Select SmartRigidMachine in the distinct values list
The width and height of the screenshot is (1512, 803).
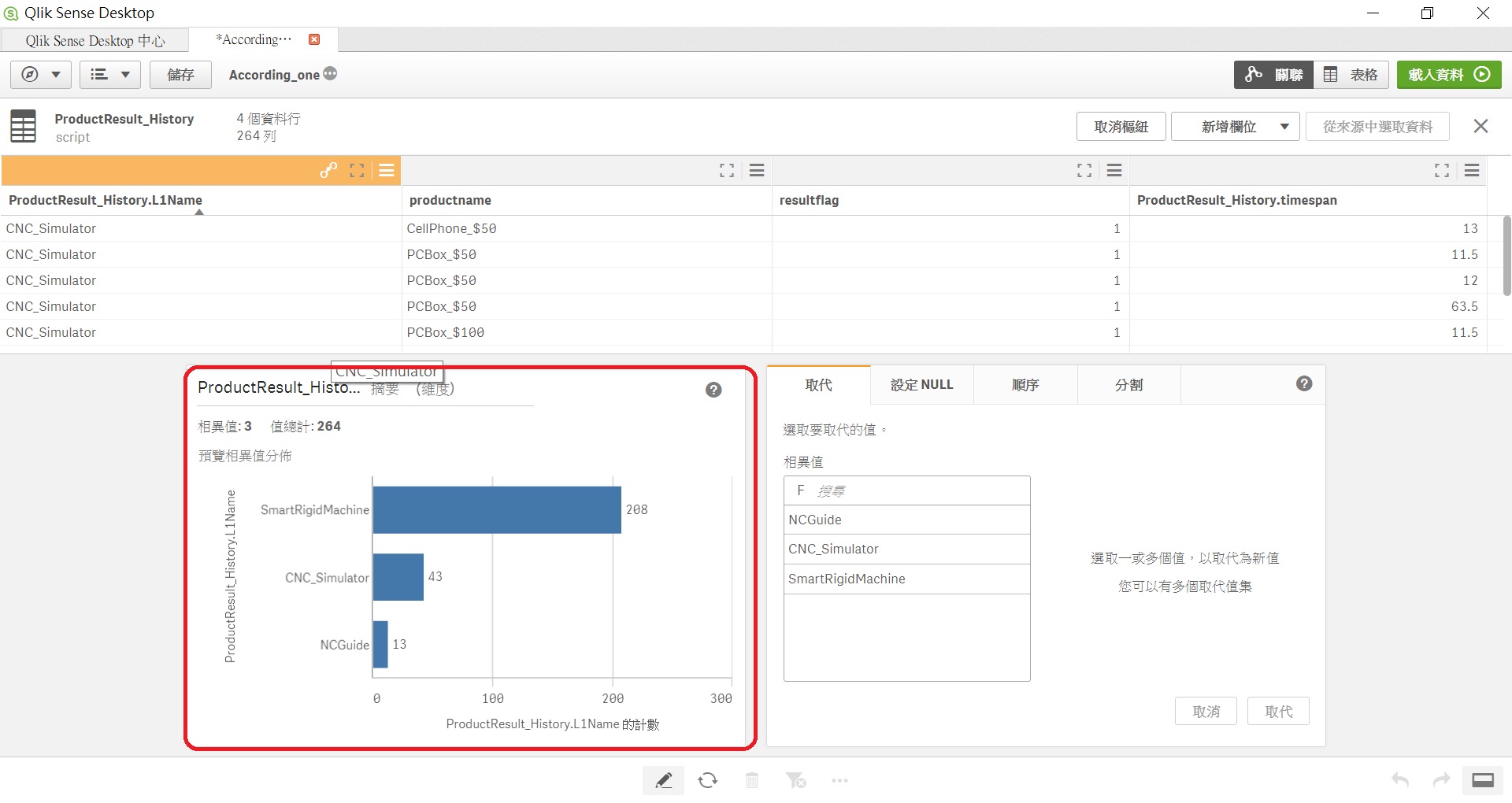click(x=906, y=579)
